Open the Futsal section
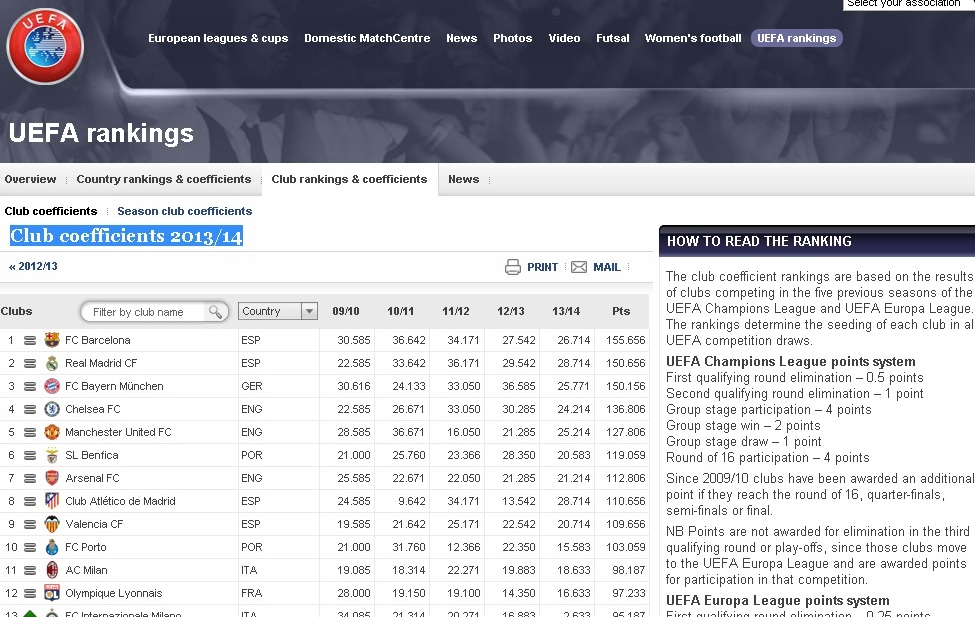This screenshot has width=975, height=617. pyautogui.click(x=612, y=38)
